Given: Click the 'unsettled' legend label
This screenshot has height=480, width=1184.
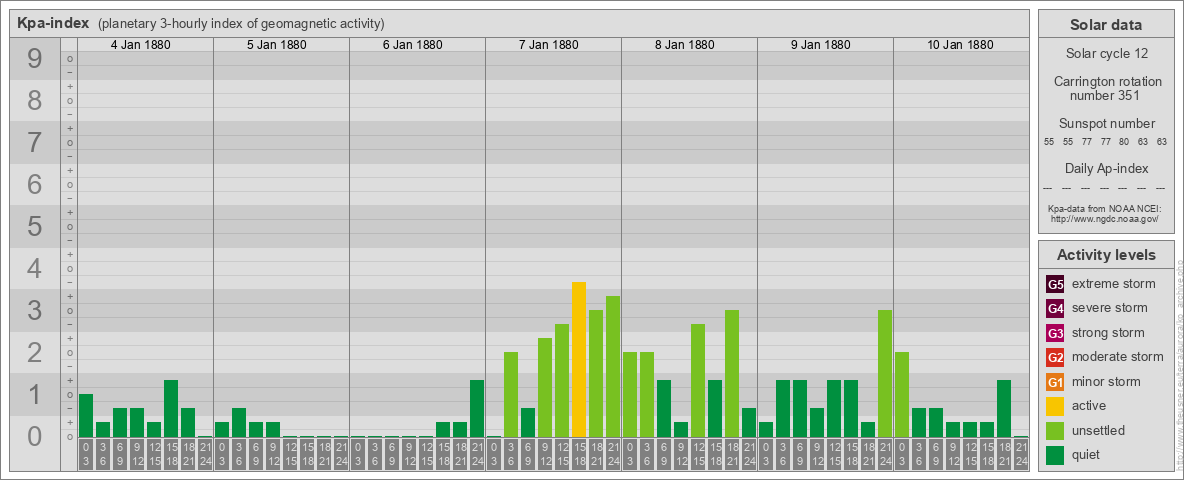Looking at the screenshot, I should pyautogui.click(x=1099, y=430).
